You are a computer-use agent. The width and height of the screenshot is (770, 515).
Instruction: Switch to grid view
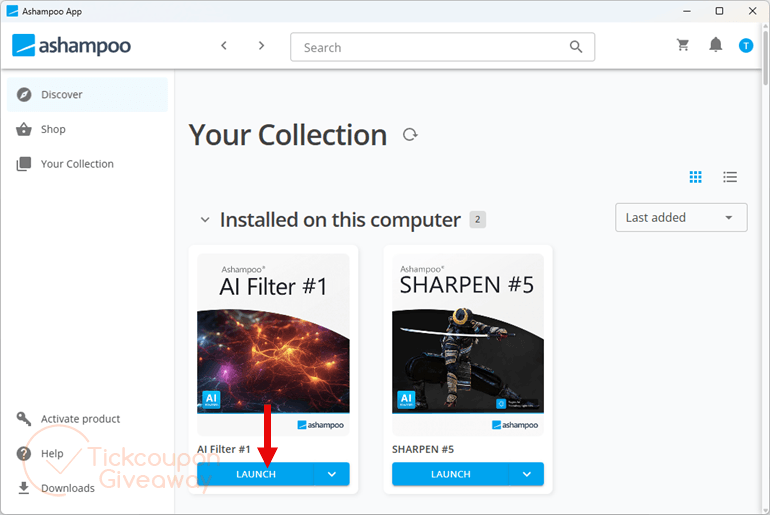point(695,177)
